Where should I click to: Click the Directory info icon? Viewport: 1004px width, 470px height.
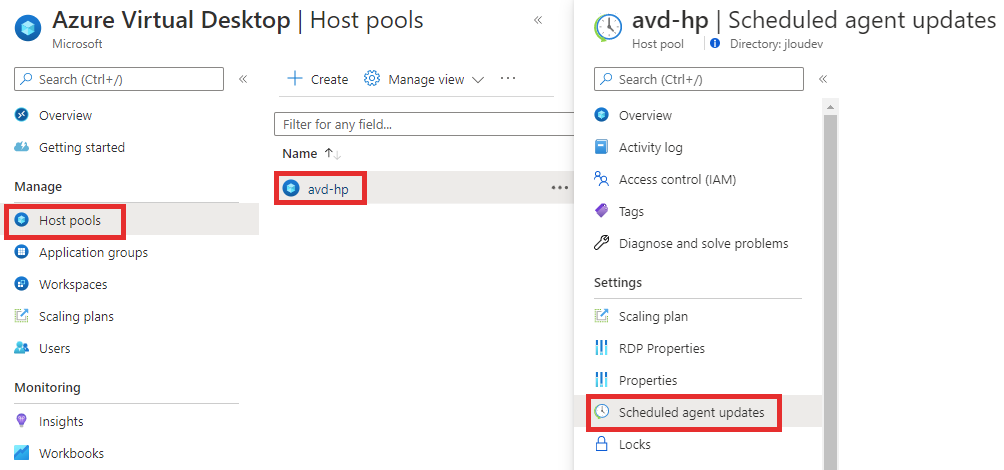[x=715, y=44]
